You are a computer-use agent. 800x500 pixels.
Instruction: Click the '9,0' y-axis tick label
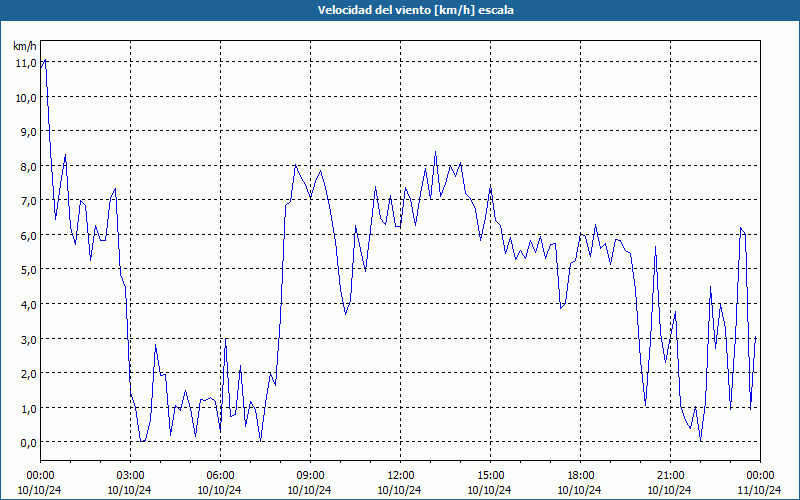28,132
